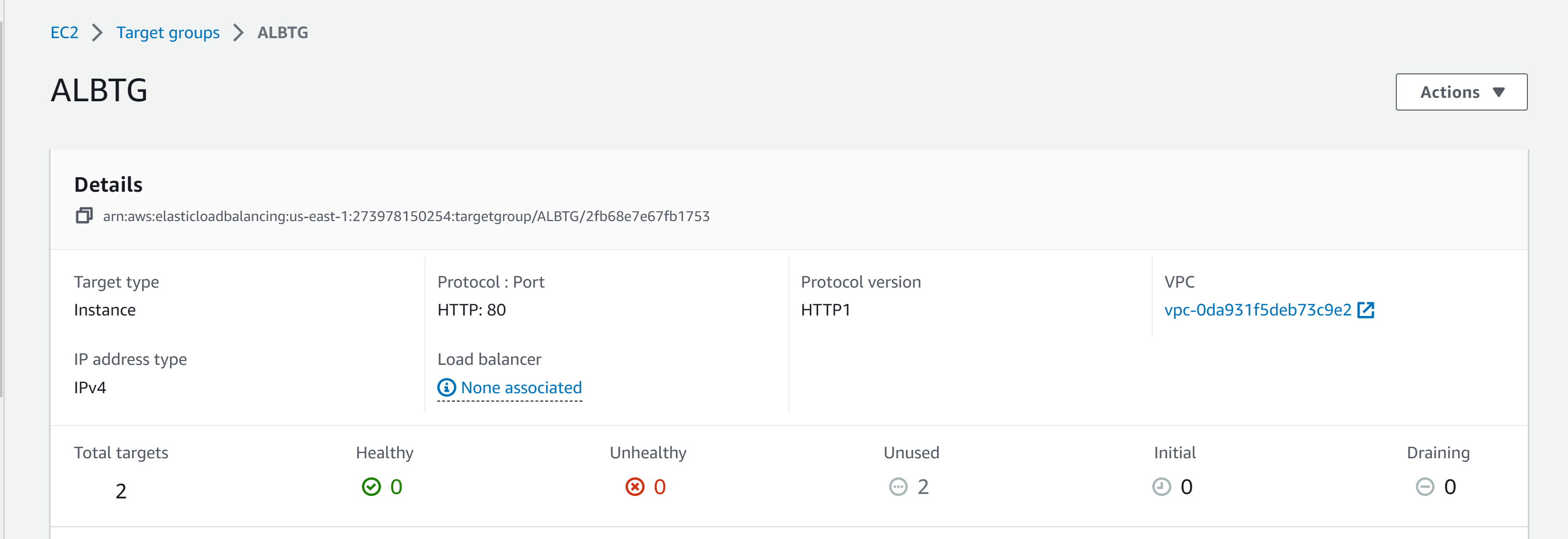
Task: Open the Actions dropdown menu
Action: (1461, 92)
